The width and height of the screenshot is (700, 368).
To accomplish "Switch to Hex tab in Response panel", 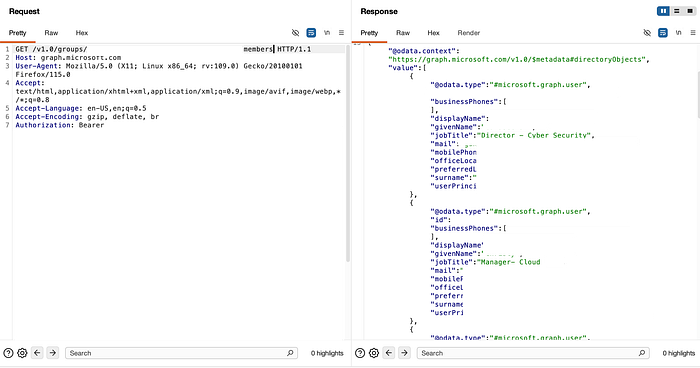I will (x=433, y=33).
